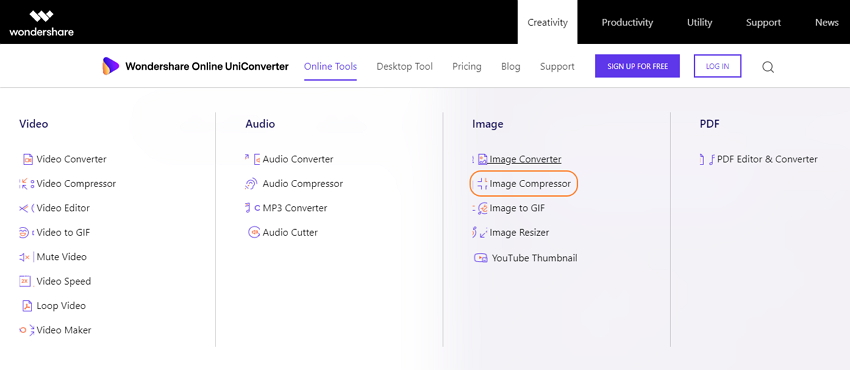Screen dimensions: 850x370
Task: Click the Audio category heading
Action: click(x=260, y=124)
